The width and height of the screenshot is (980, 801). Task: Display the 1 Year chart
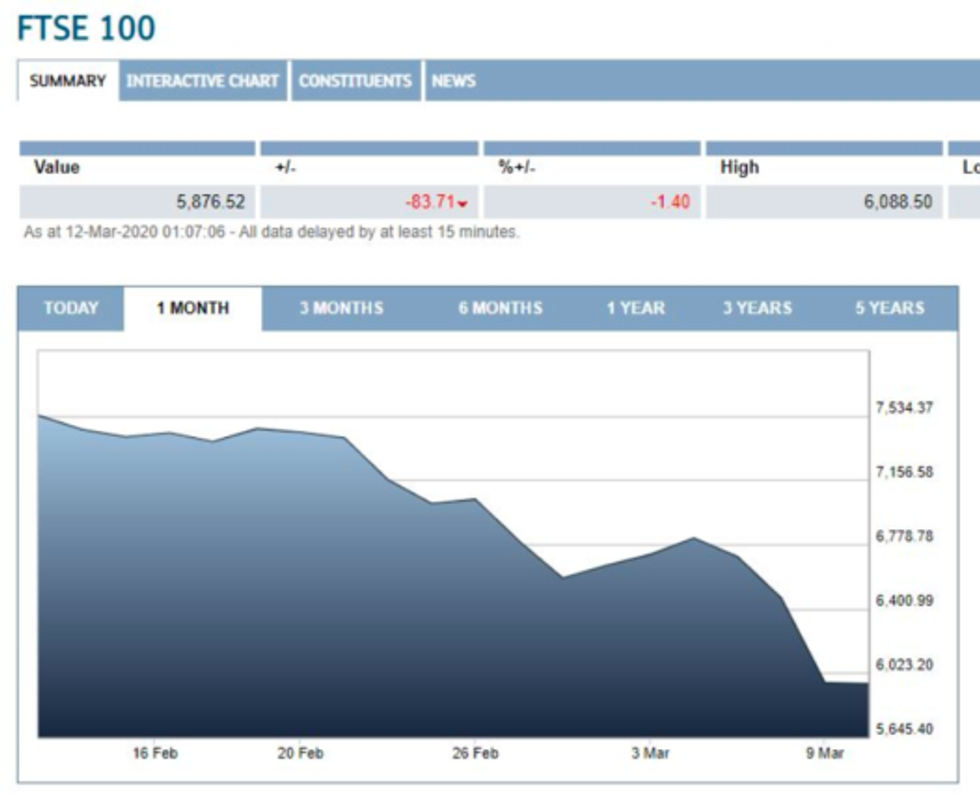636,308
